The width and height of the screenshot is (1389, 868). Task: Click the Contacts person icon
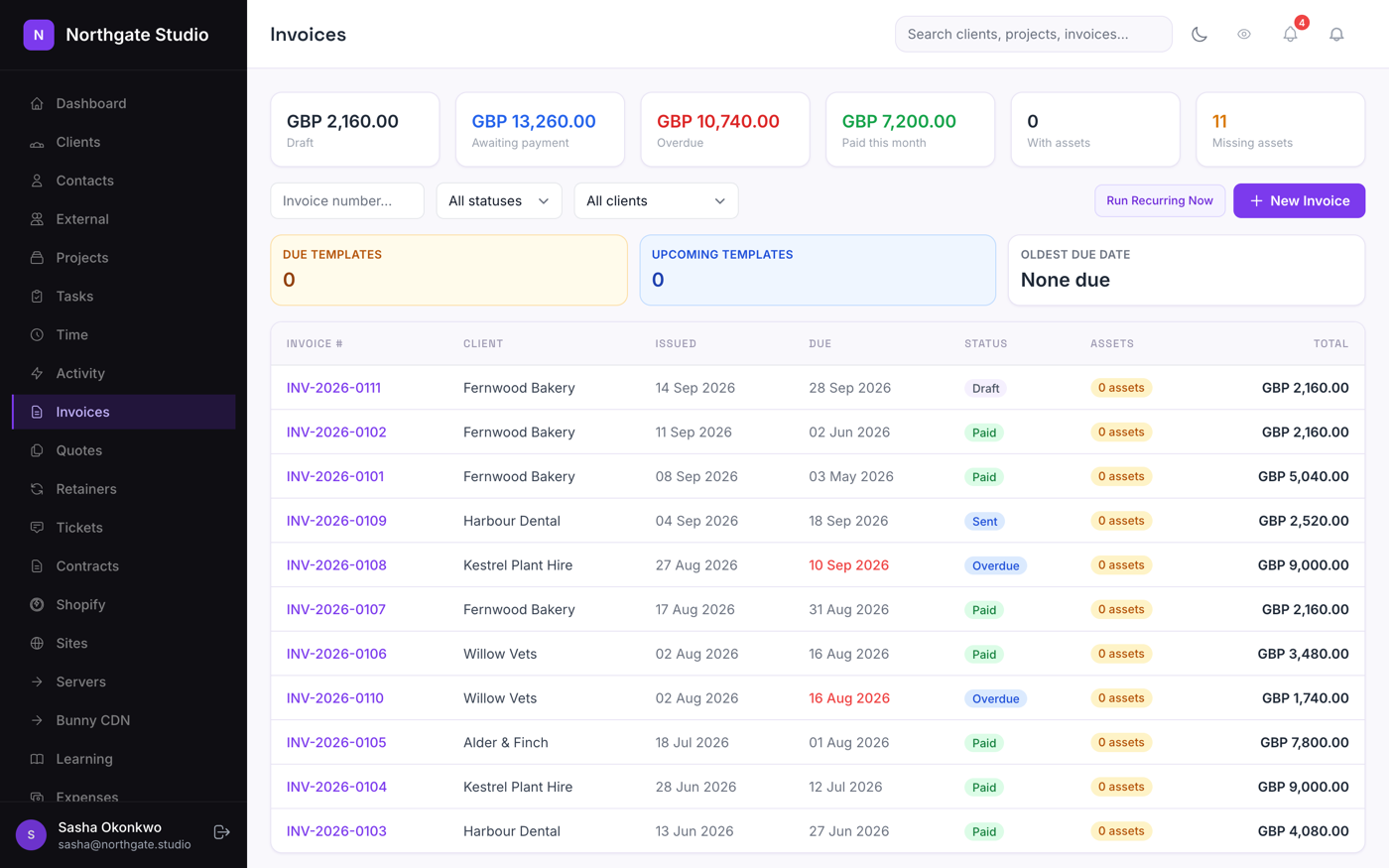pos(37,181)
